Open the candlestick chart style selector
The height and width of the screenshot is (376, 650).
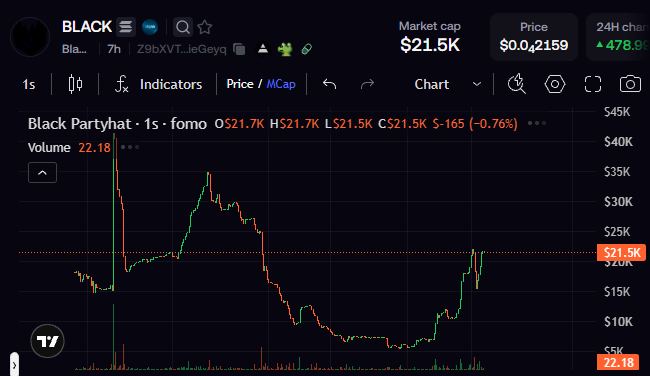click(75, 84)
